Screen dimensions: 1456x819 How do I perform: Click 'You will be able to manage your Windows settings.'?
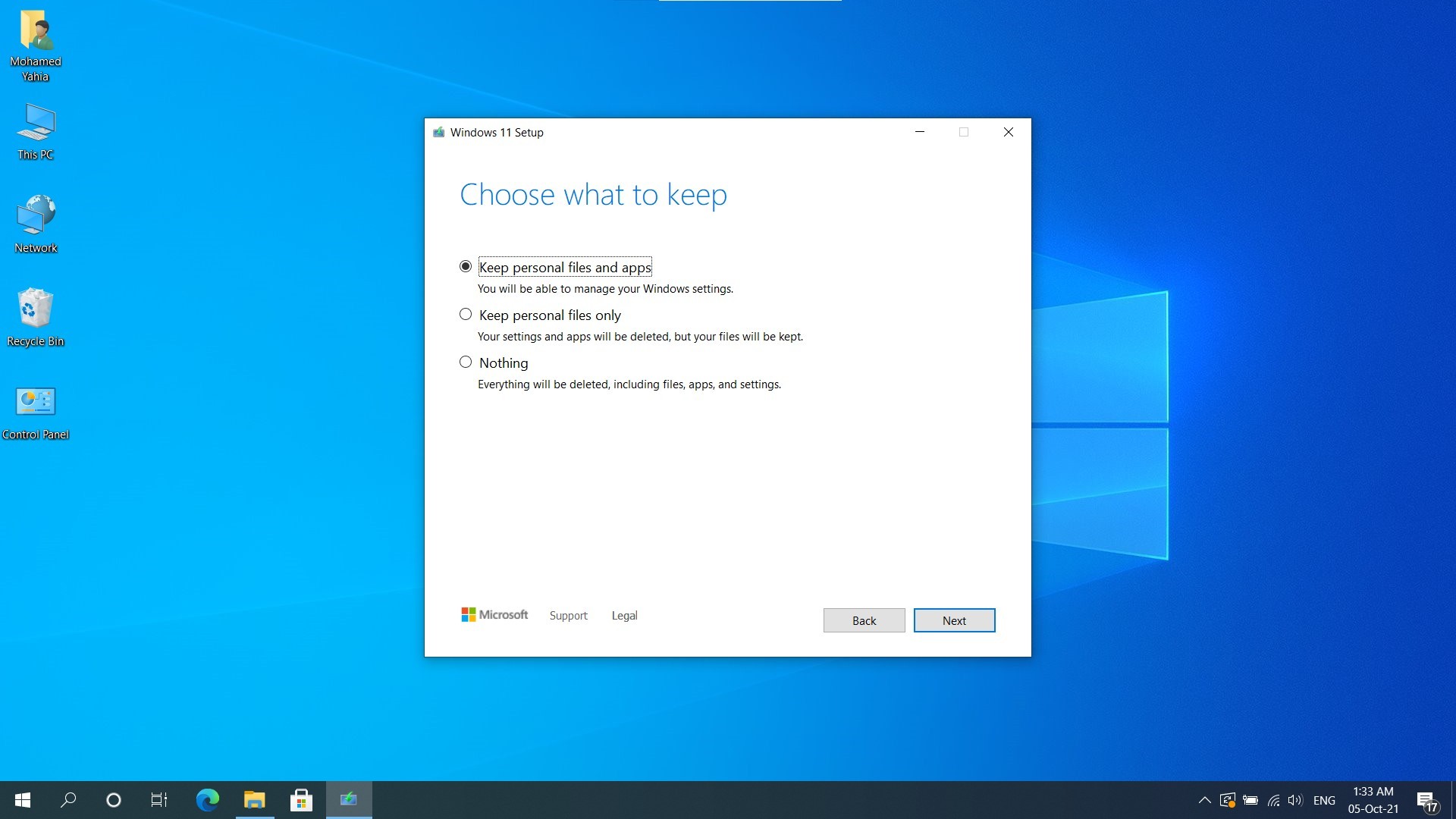point(605,289)
